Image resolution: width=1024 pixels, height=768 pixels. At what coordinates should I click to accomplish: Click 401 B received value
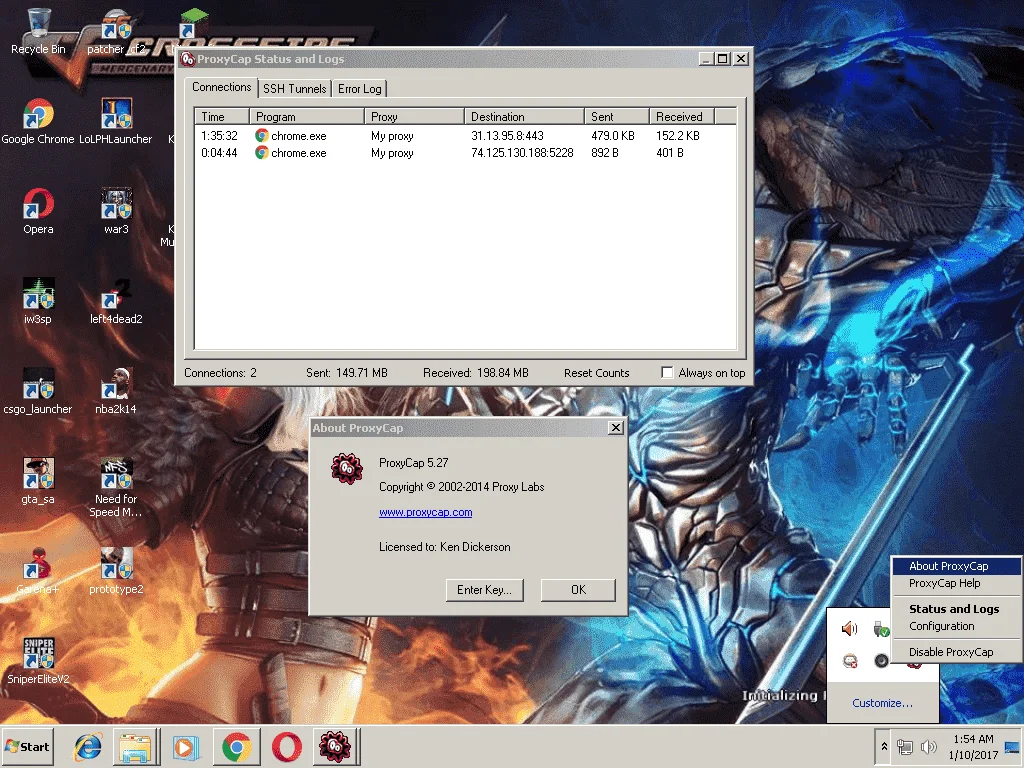[x=669, y=153]
